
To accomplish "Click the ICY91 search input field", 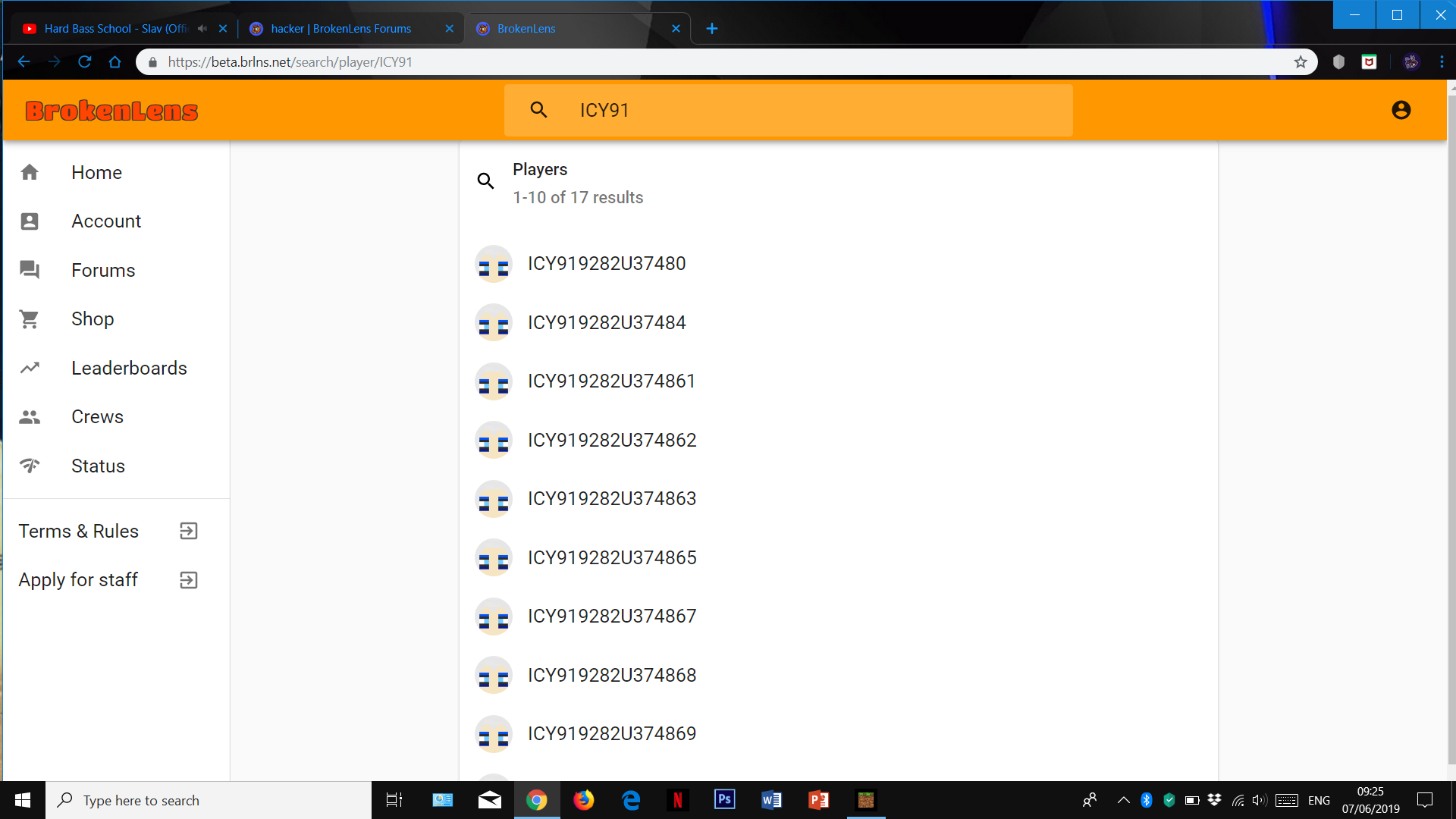I will coord(789,110).
